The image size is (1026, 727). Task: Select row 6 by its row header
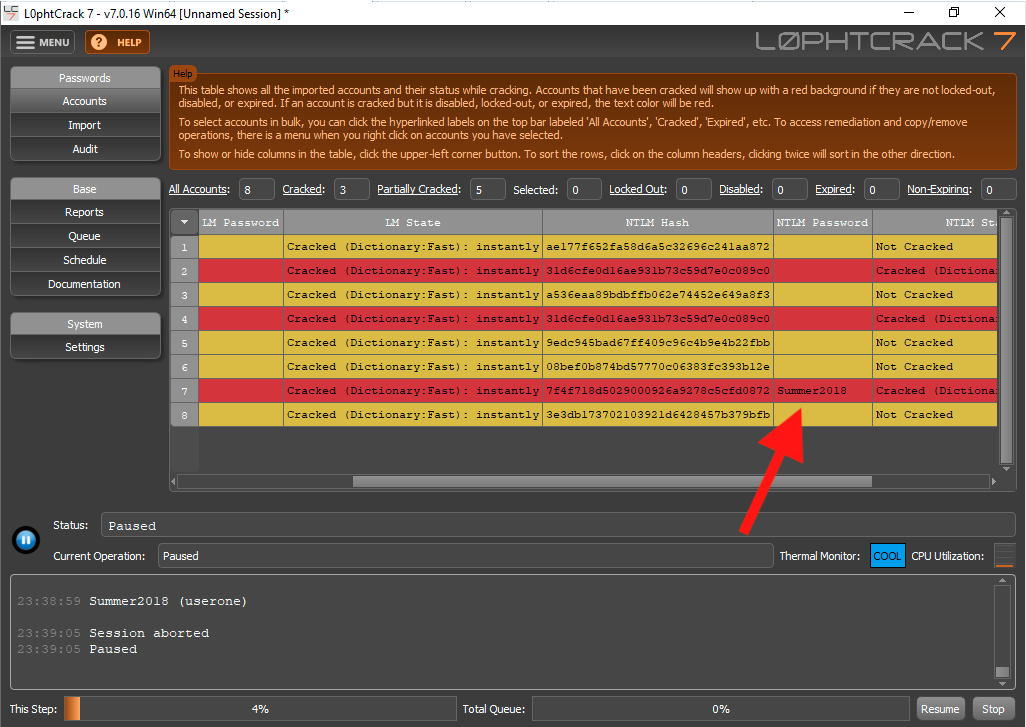click(185, 367)
